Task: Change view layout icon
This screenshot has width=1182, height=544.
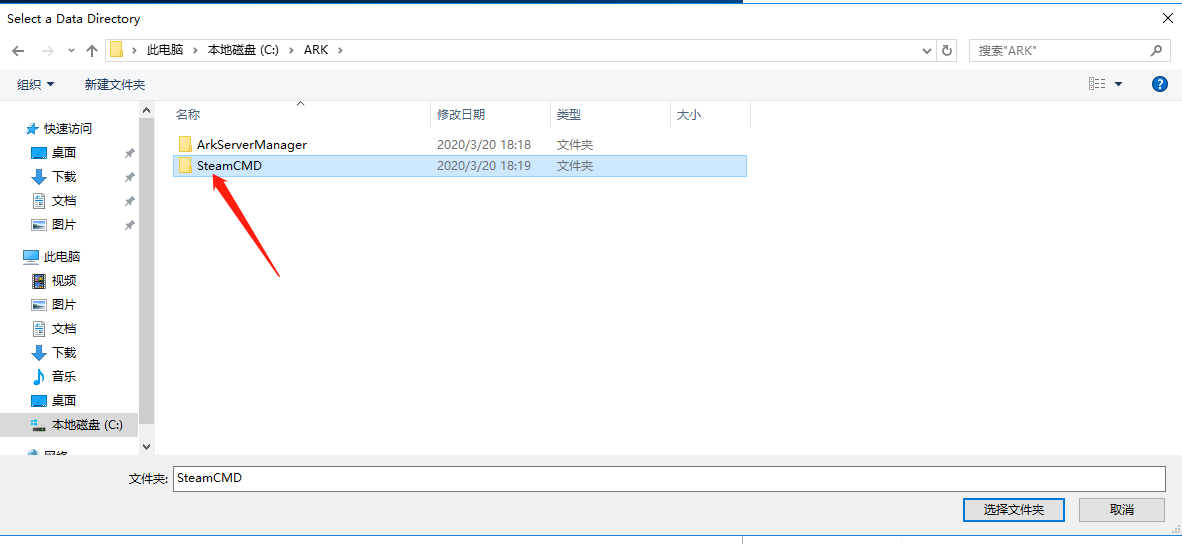Action: [x=1098, y=84]
